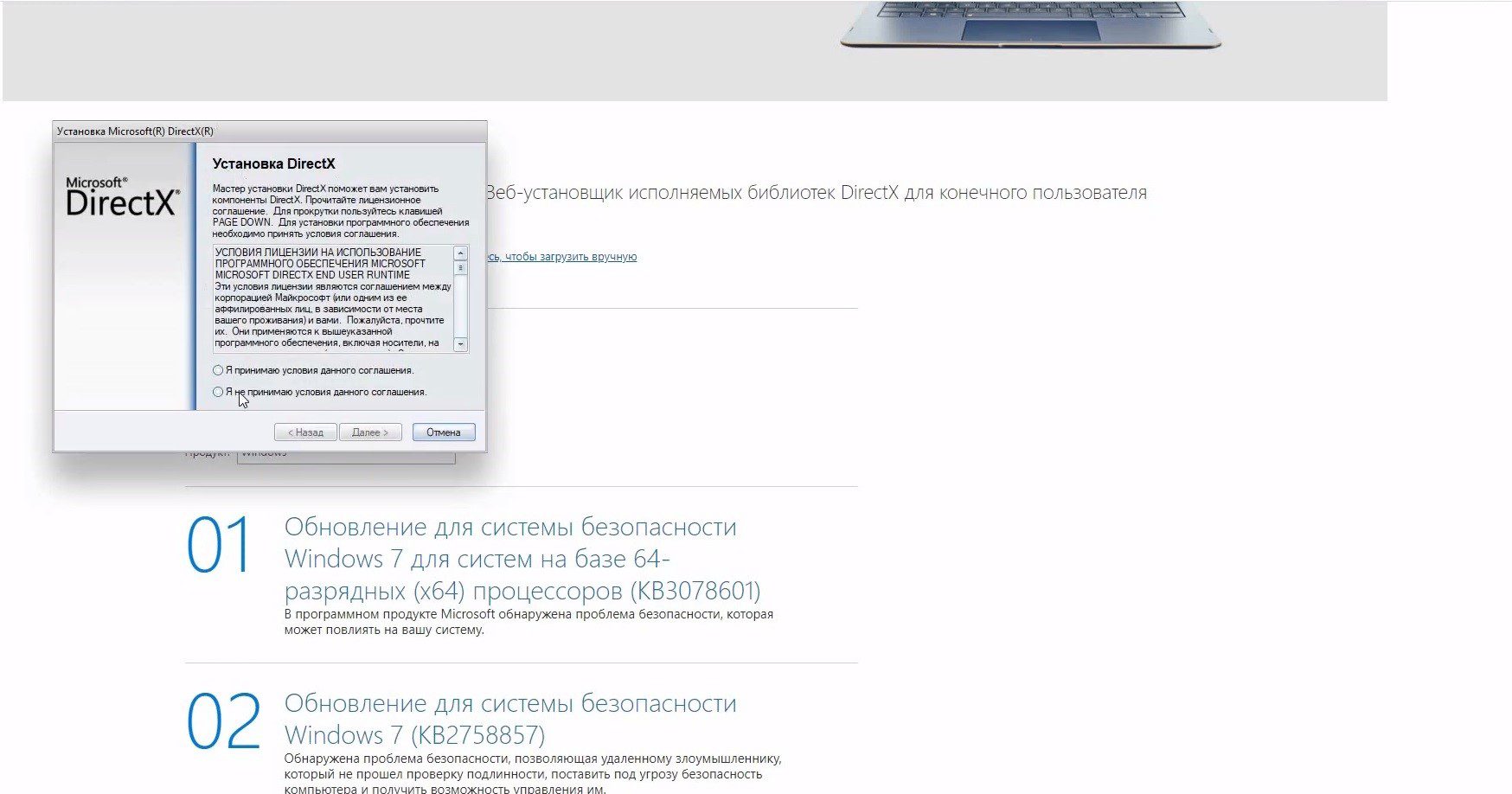
Task: Open KB2758857 security update heading link
Action: pos(510,719)
